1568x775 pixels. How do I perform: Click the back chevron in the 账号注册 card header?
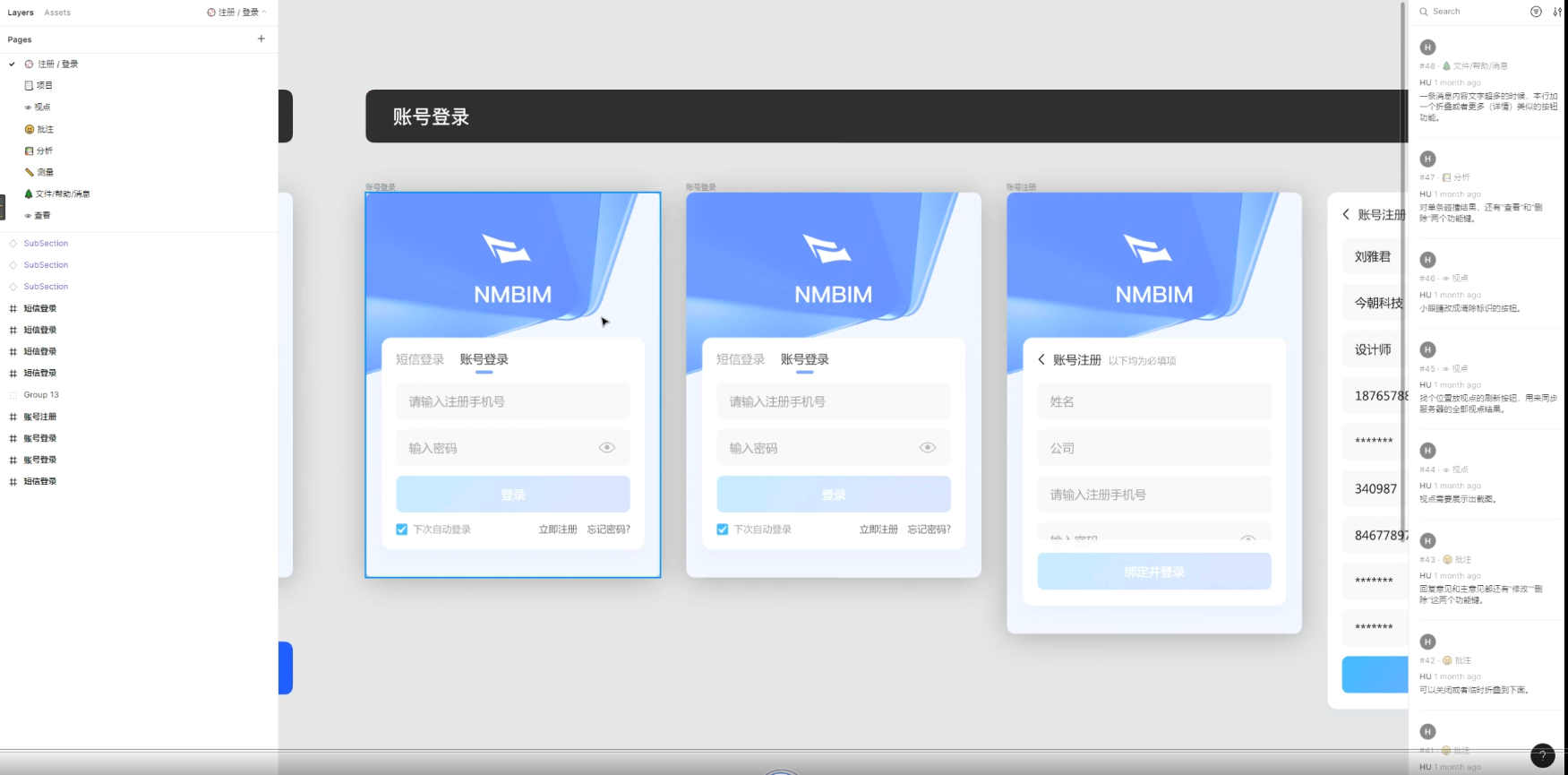pos(1041,359)
